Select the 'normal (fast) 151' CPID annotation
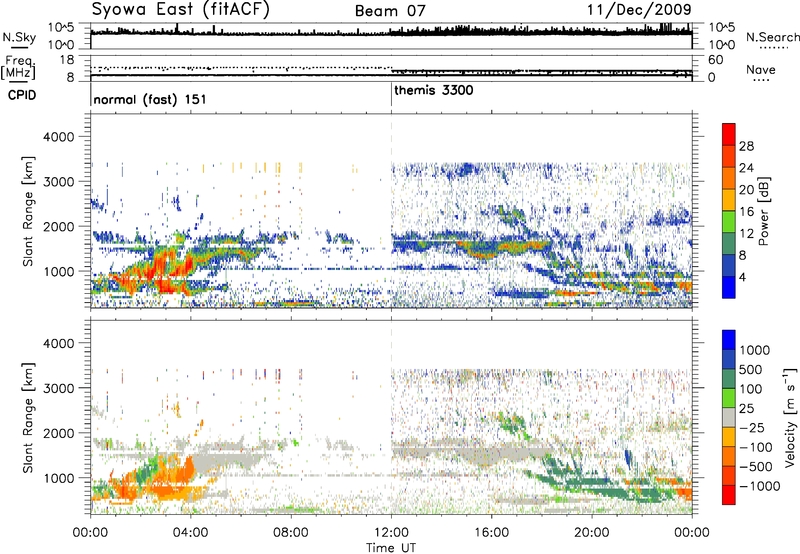800x554 pixels. (x=150, y=99)
